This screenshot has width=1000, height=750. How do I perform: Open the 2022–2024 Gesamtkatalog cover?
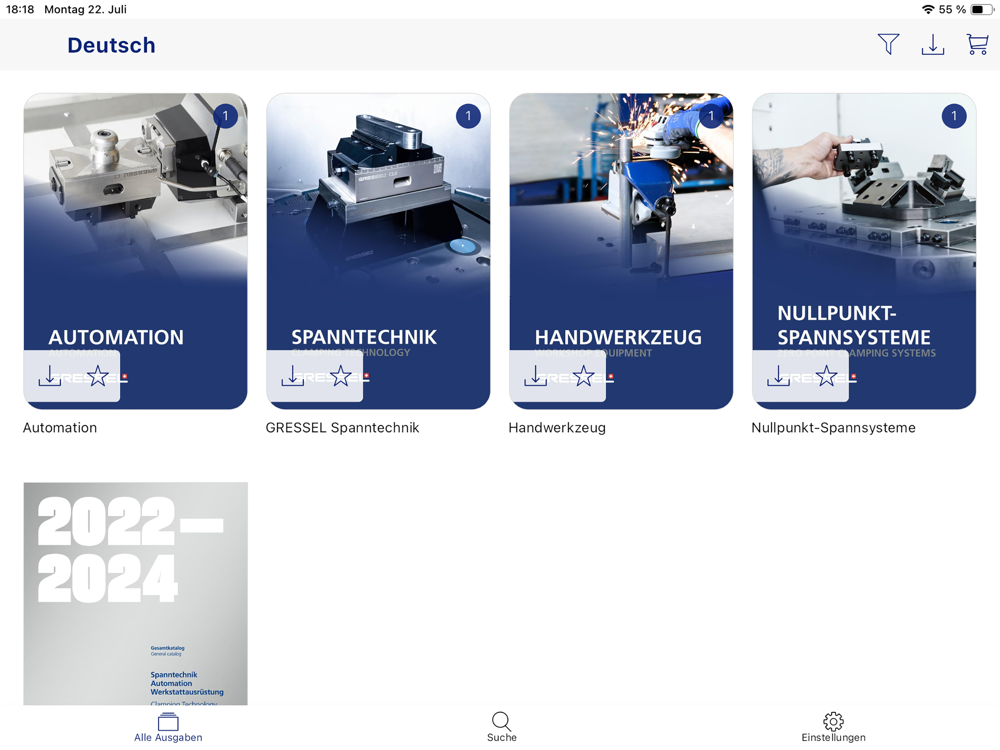135,594
